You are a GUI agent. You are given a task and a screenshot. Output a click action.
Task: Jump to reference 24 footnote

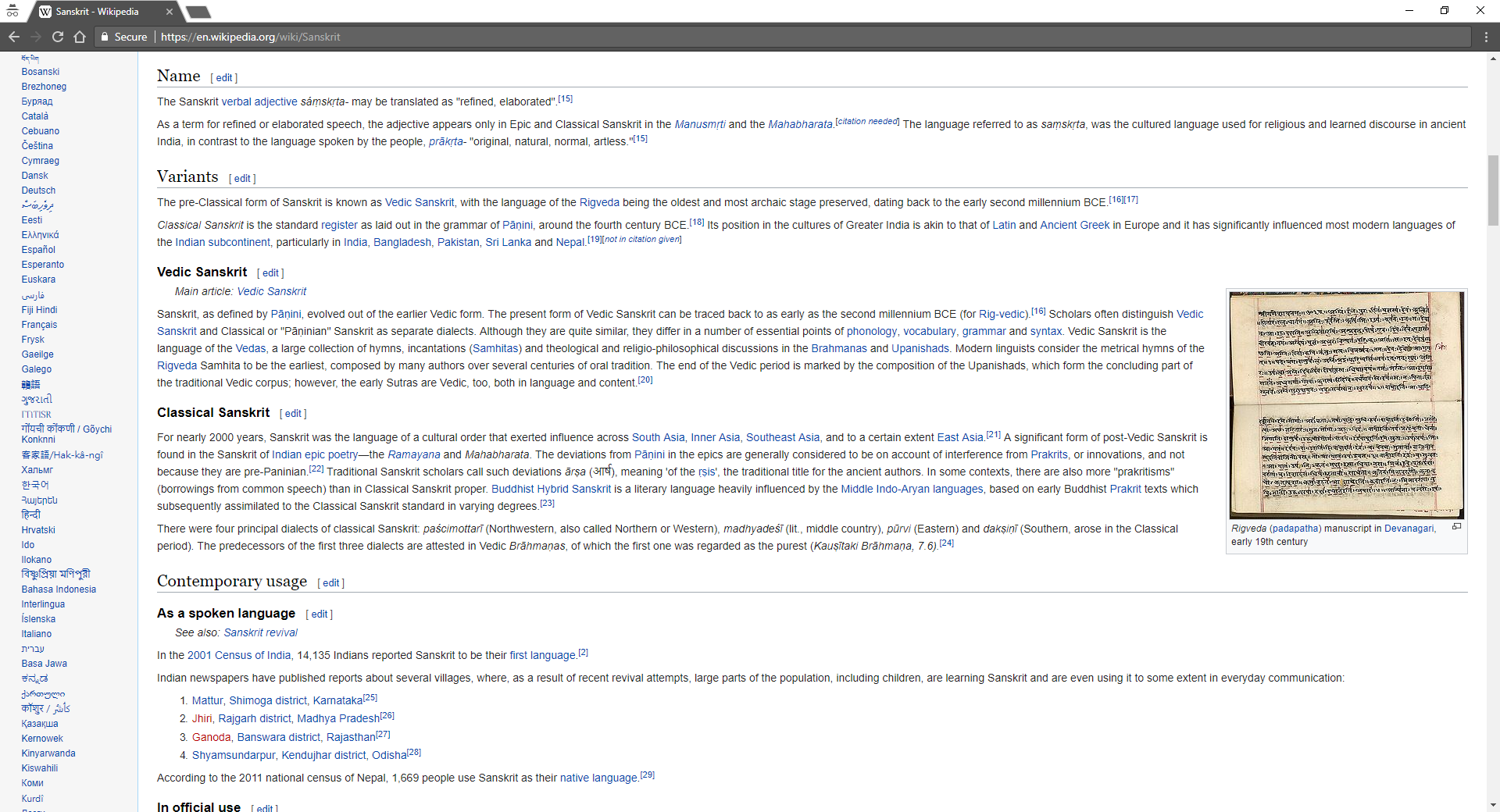tap(947, 543)
